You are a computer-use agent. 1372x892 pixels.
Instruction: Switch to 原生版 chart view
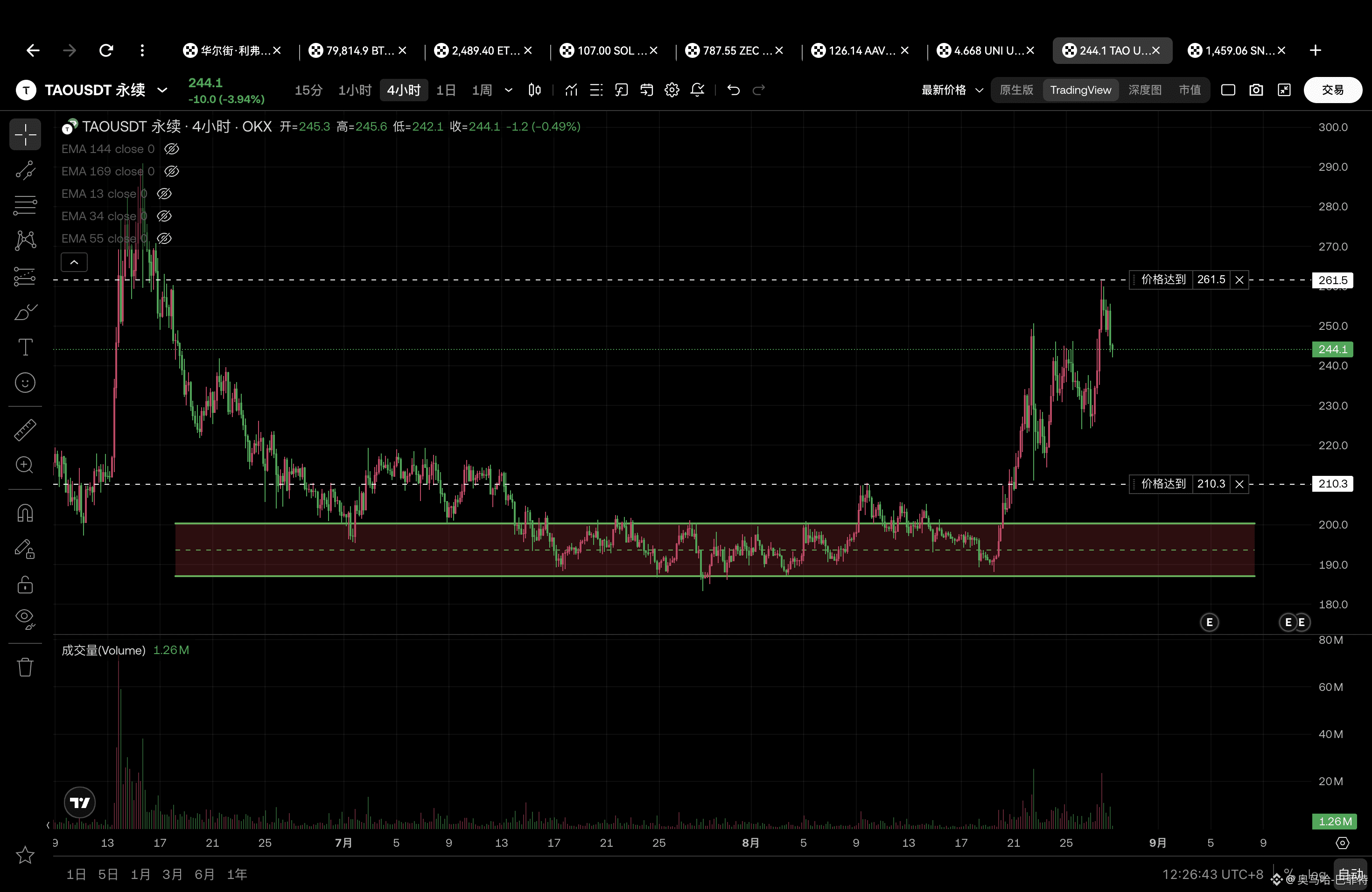(x=1016, y=90)
